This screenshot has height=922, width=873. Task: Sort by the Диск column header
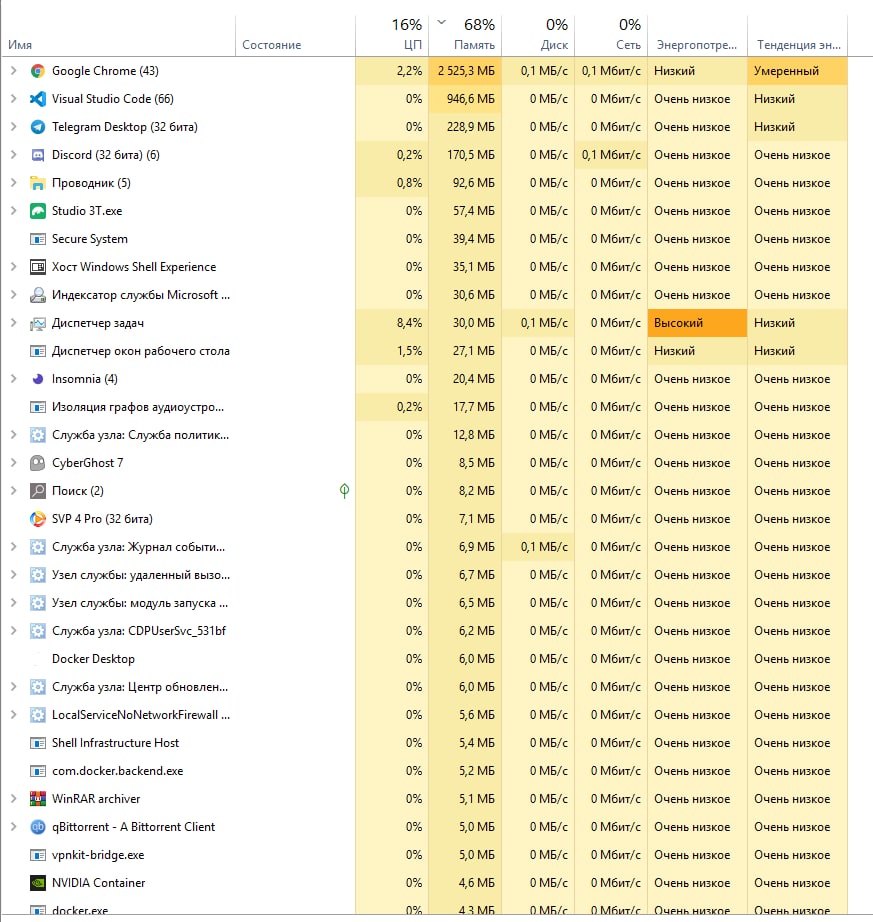538,36
